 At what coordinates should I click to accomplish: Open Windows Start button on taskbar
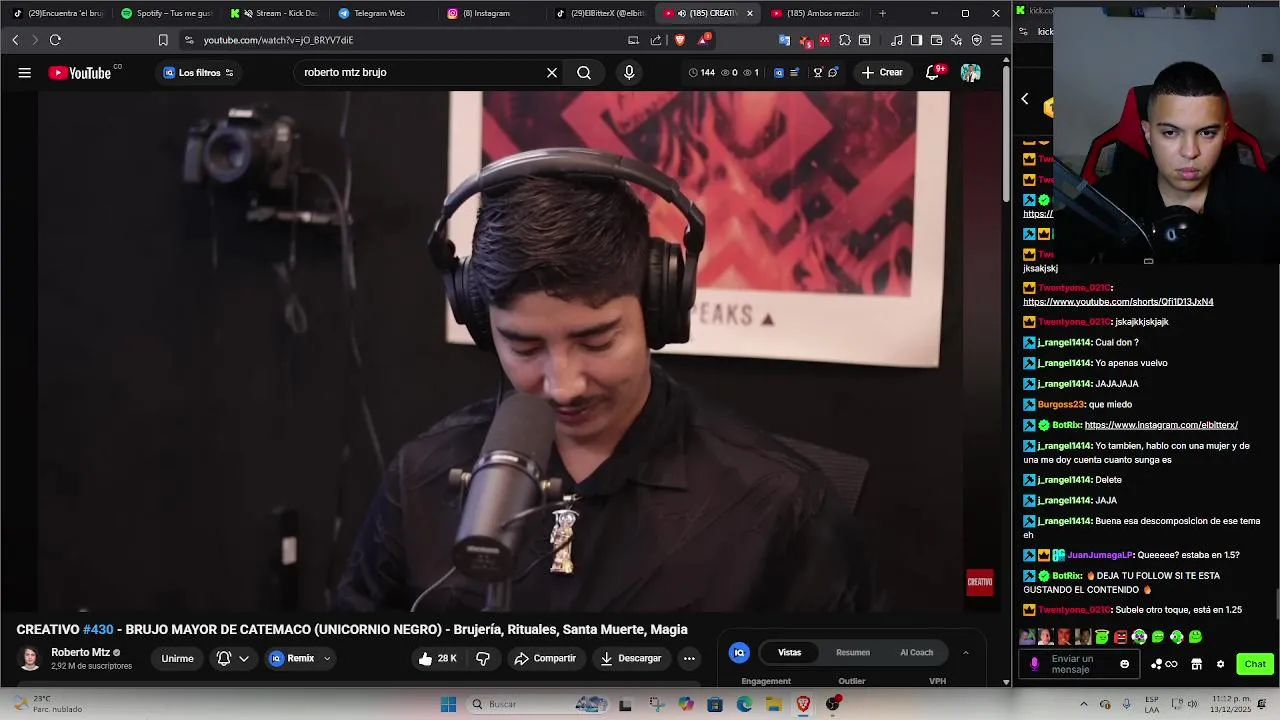click(448, 704)
